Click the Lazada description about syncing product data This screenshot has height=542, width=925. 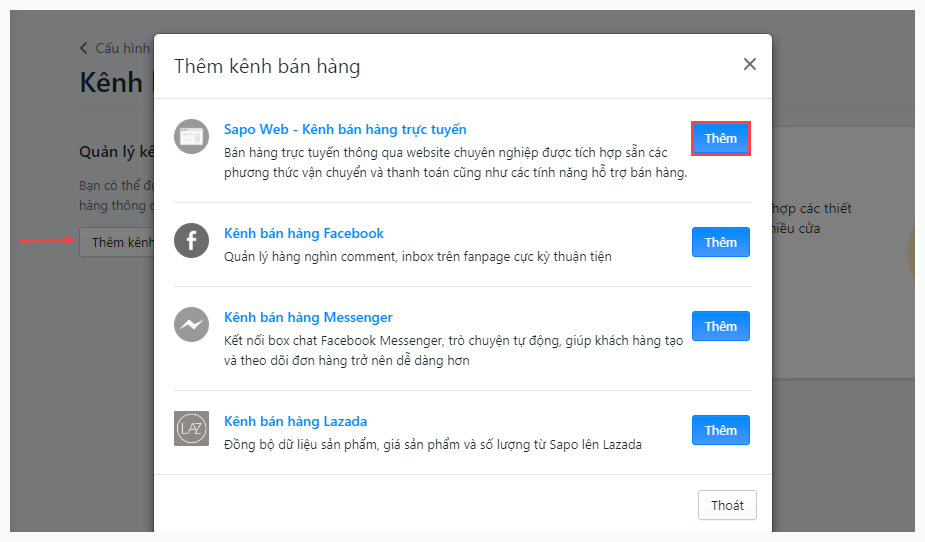[x=432, y=444]
